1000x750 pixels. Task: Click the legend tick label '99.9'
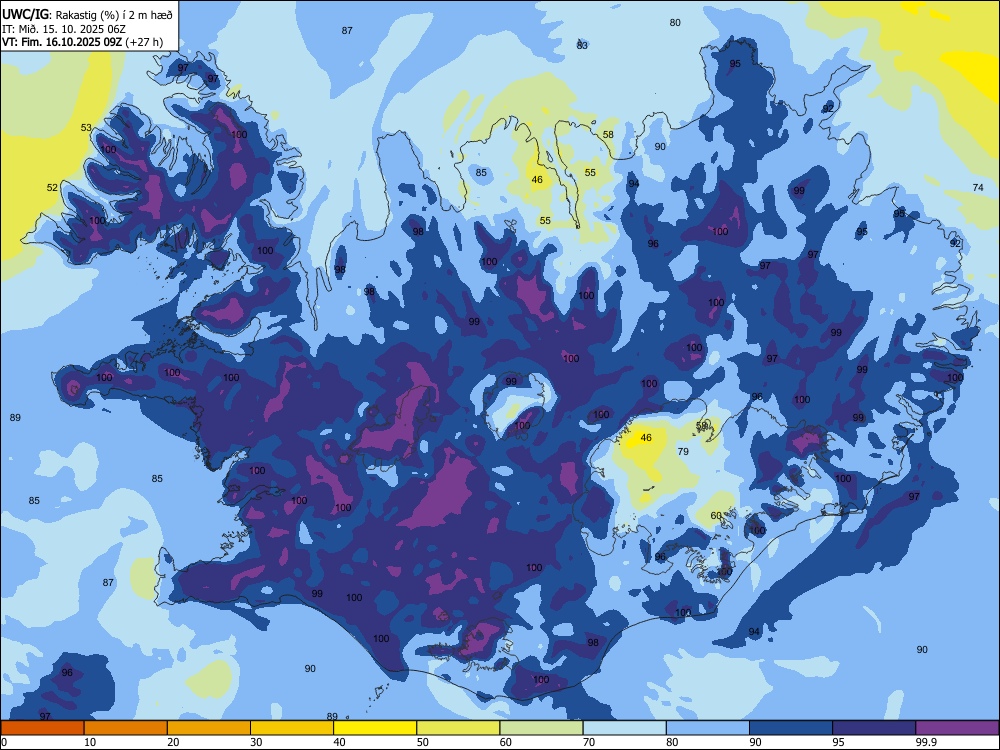click(x=926, y=742)
